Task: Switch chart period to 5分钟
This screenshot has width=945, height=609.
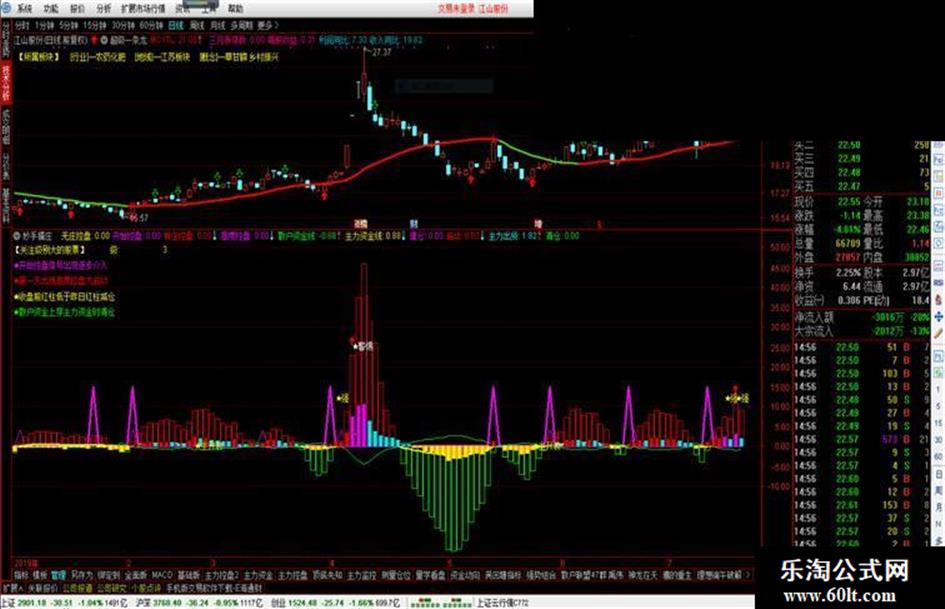Action: tap(69, 25)
